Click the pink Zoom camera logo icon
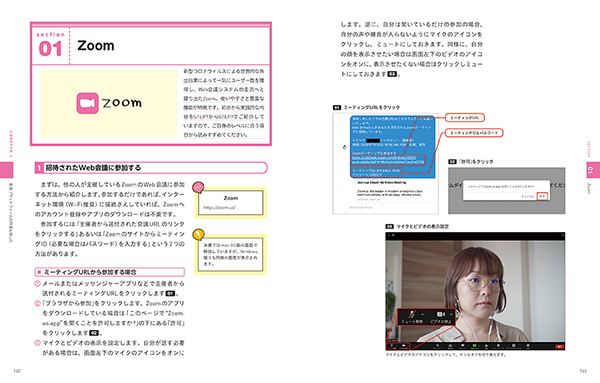 click(x=88, y=103)
